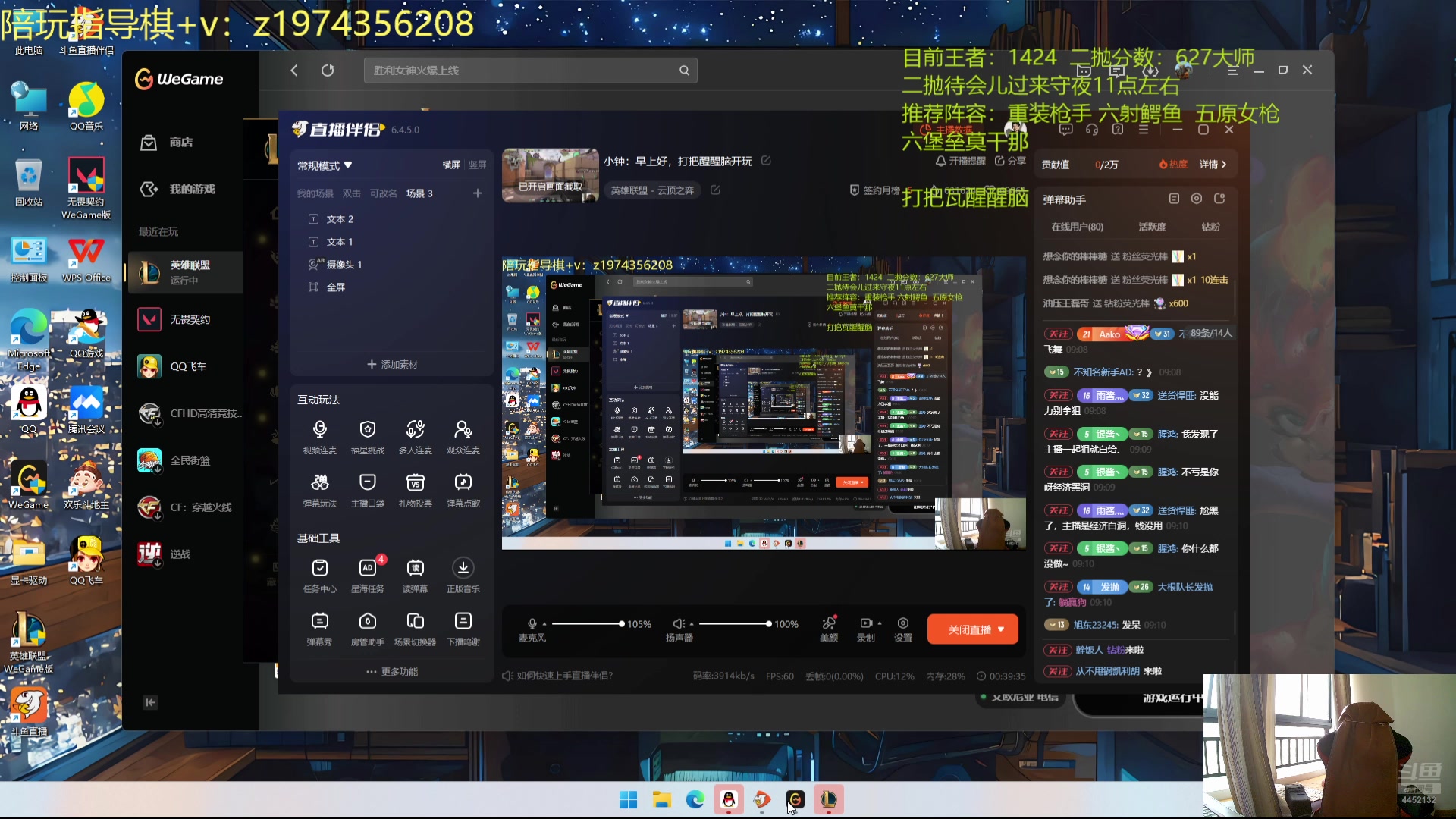Expand unread messages 89条/14人 badge
Image resolution: width=1456 pixels, height=819 pixels.
pyautogui.click(x=1210, y=333)
